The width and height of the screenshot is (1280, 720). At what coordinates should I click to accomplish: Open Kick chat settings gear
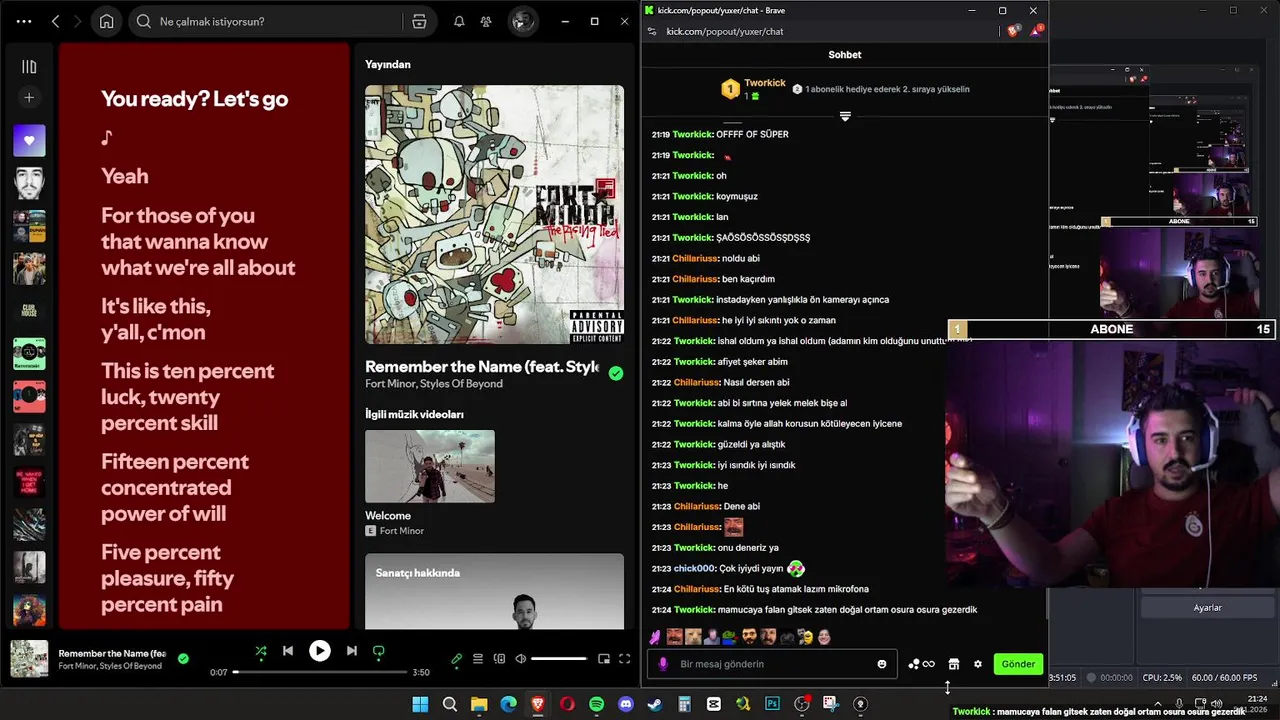point(978,664)
